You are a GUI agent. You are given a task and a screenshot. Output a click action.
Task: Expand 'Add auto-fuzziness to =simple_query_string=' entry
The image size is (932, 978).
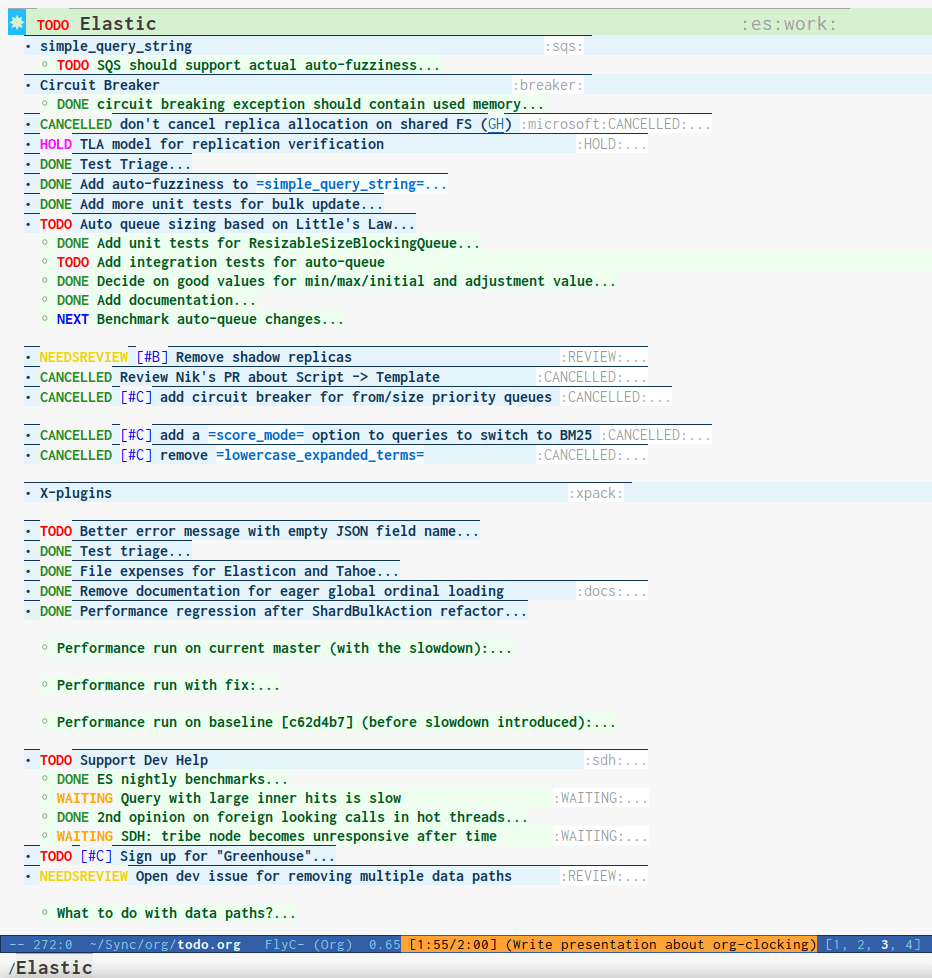tap(263, 184)
